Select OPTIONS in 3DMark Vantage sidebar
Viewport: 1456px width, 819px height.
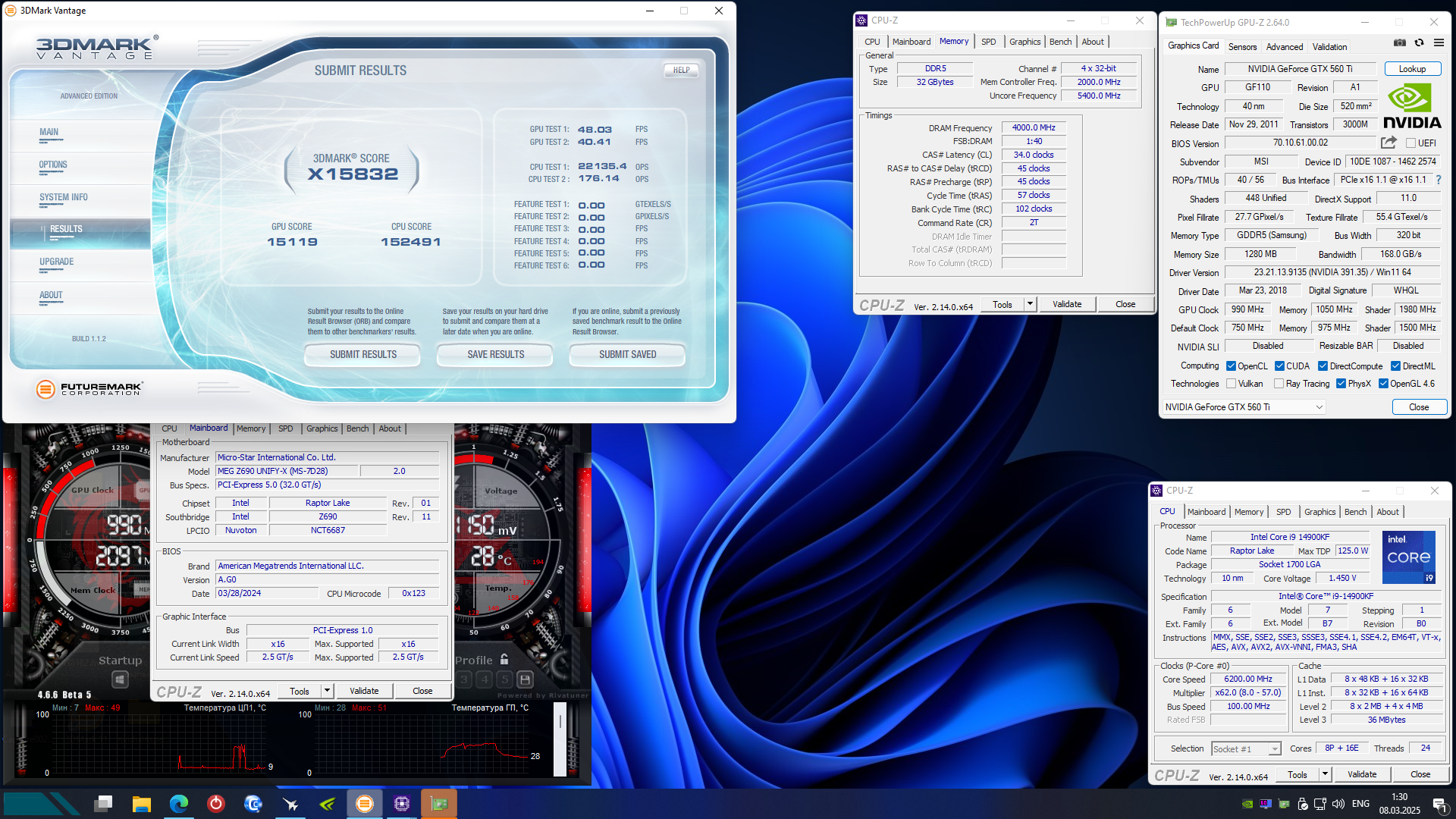[x=53, y=165]
